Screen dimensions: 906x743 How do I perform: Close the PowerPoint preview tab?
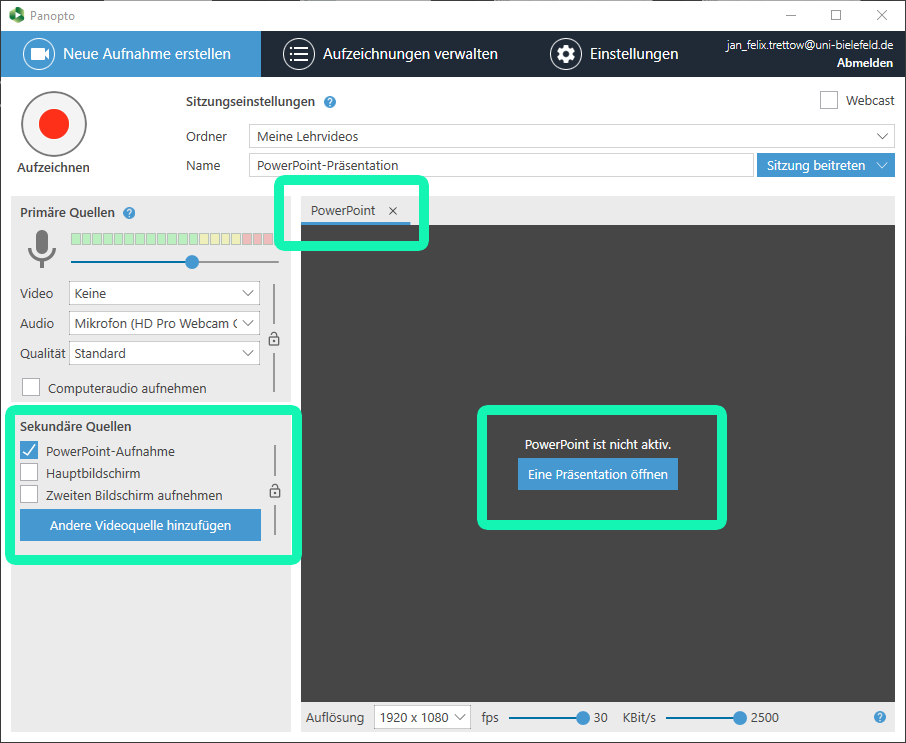[x=393, y=211]
